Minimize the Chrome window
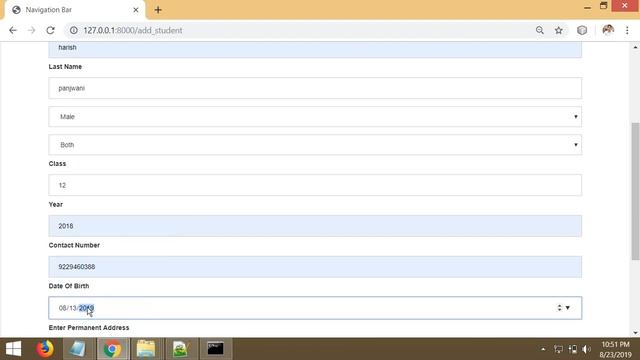 (x=587, y=7)
